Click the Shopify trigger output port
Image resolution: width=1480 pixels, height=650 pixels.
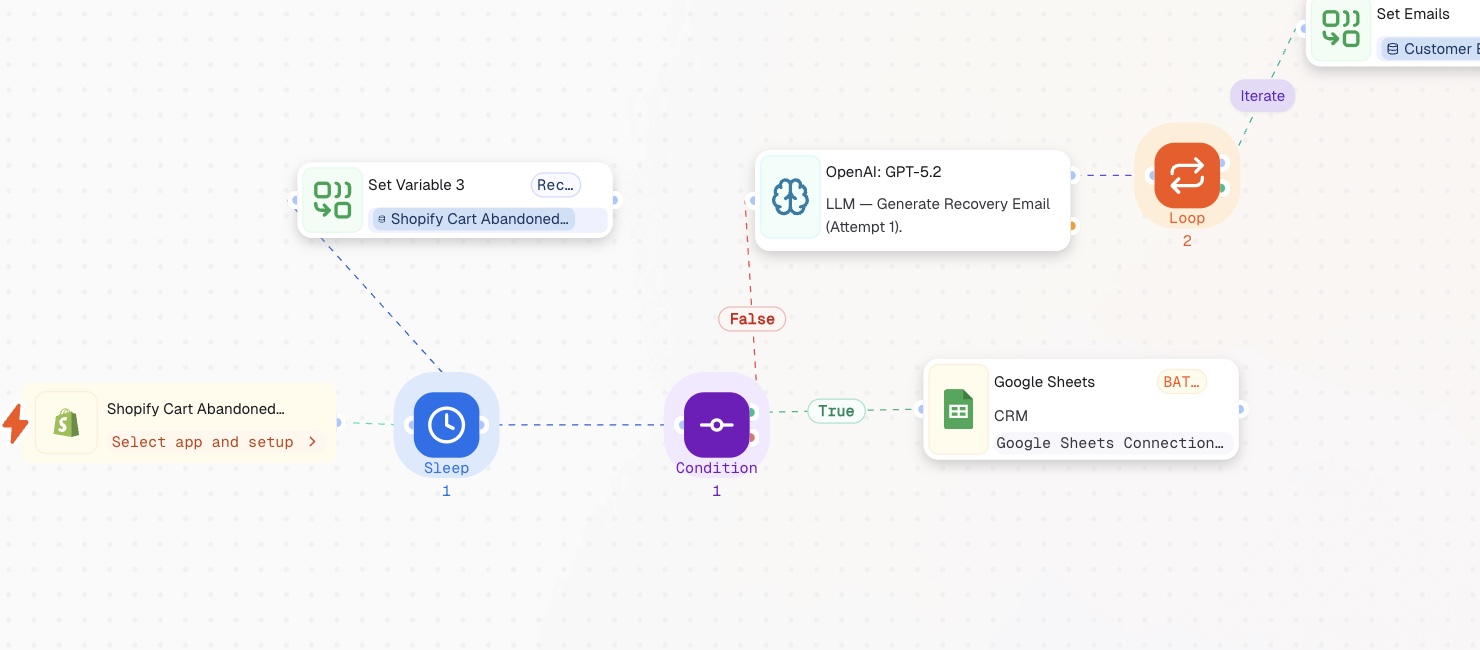click(337, 423)
